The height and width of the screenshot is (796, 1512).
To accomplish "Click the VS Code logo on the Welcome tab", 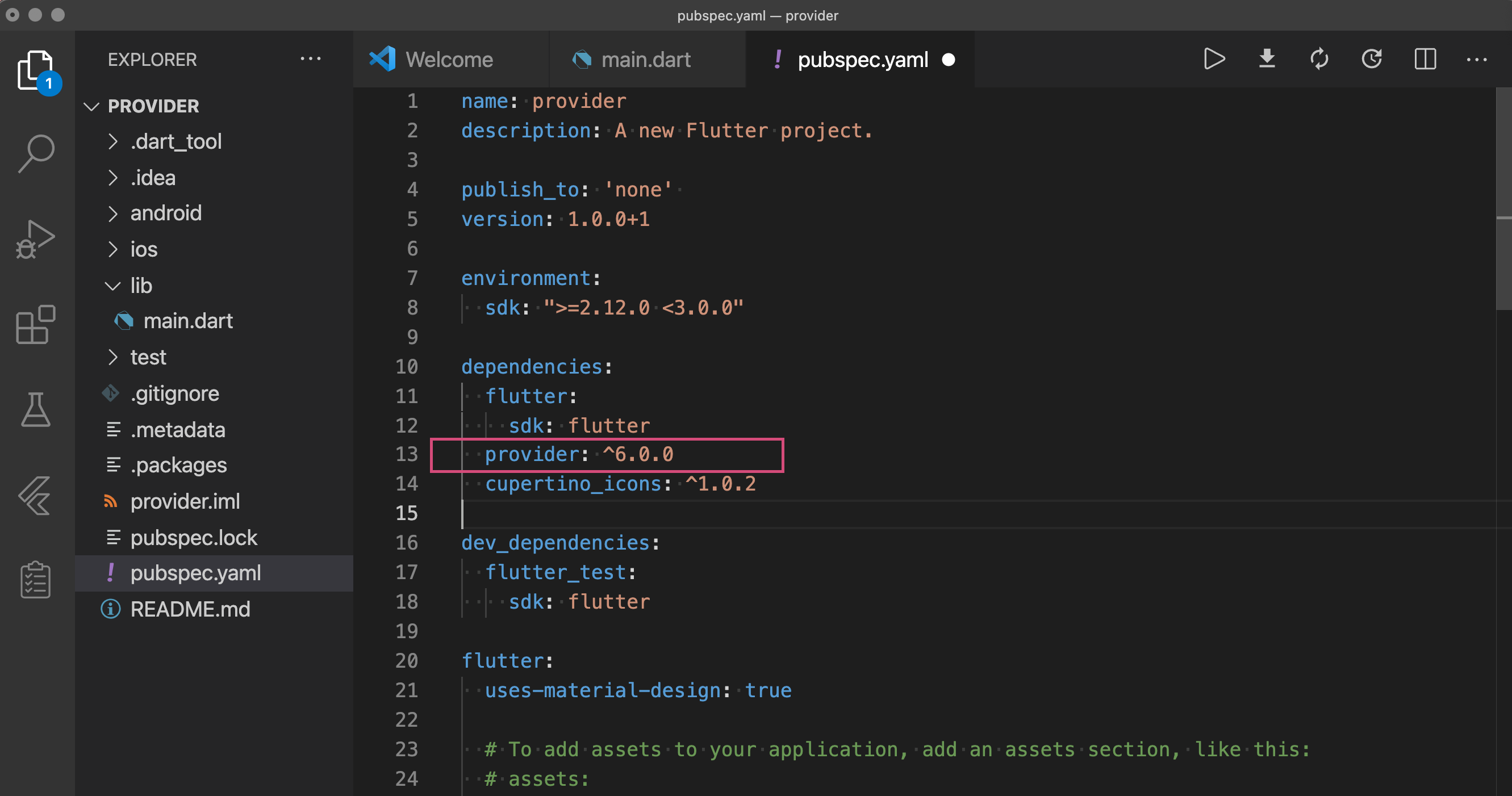I will 382,59.
